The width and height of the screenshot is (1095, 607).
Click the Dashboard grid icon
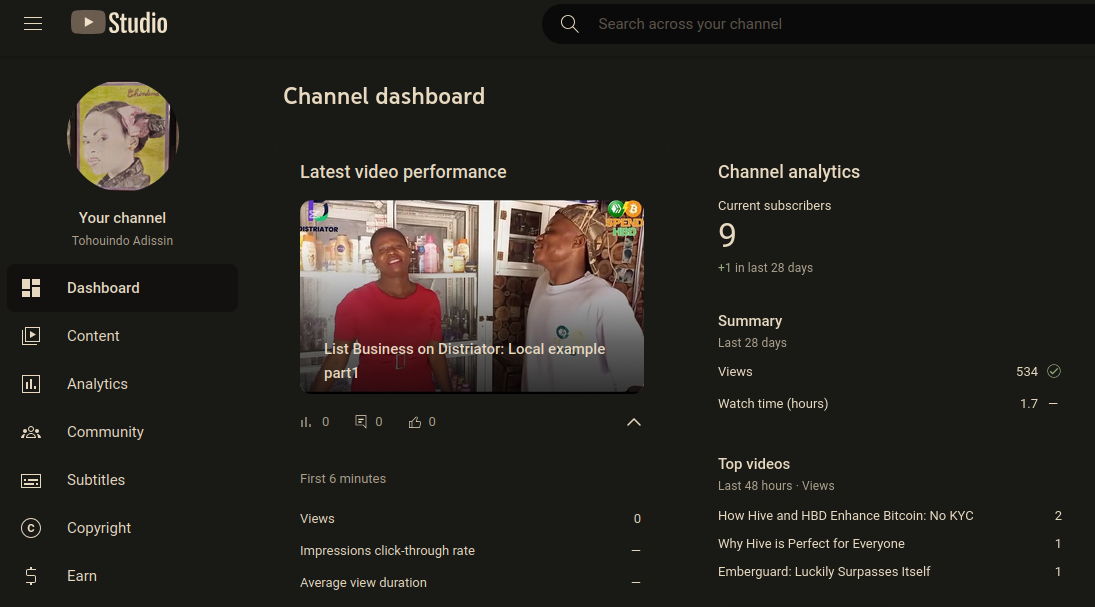click(31, 288)
